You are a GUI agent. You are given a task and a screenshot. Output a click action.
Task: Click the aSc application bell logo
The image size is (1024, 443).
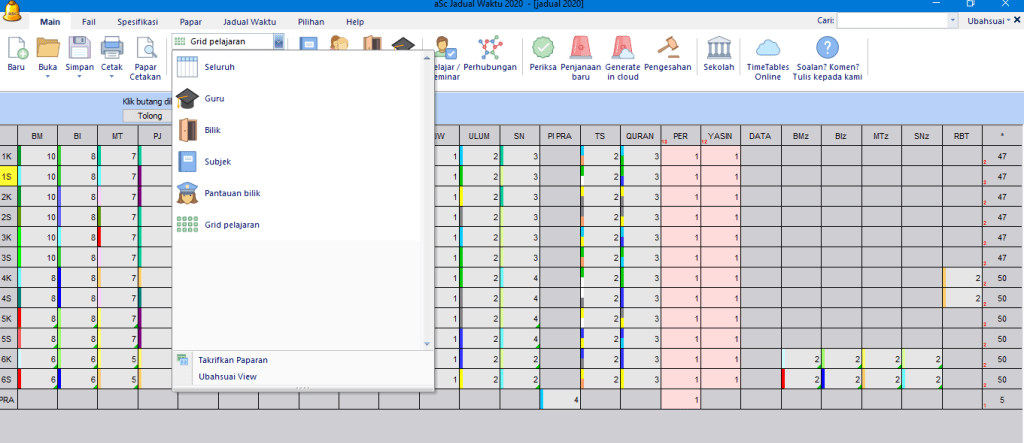(11, 12)
